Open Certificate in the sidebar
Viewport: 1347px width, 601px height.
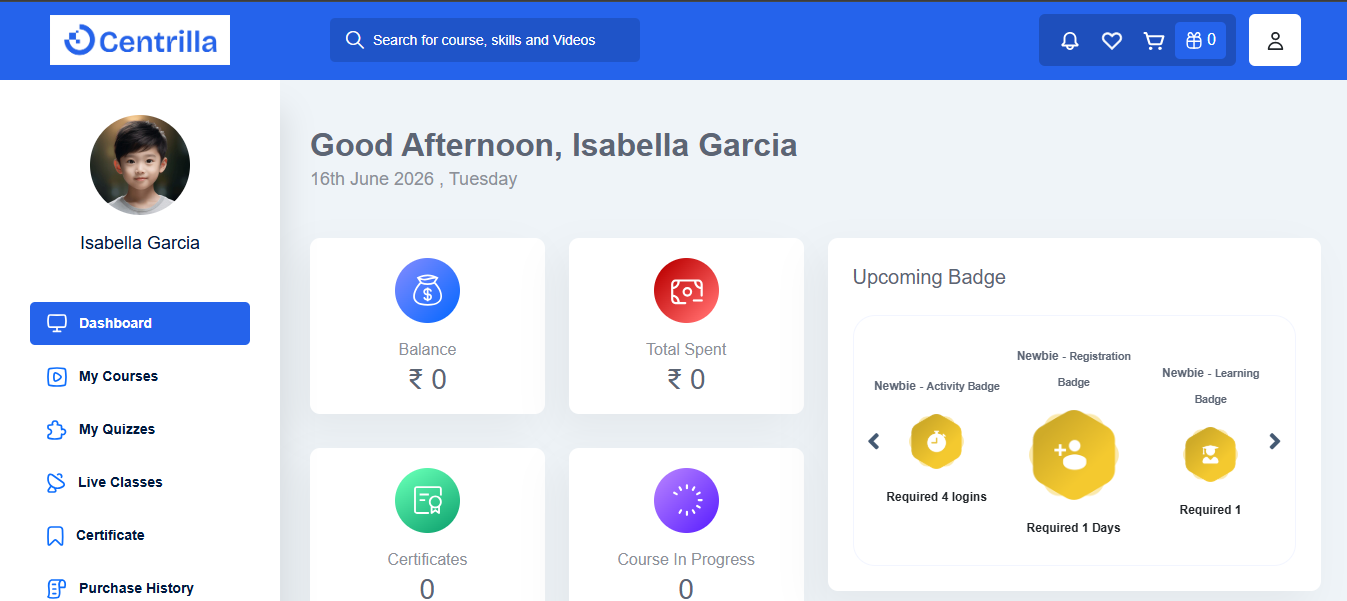pos(140,535)
